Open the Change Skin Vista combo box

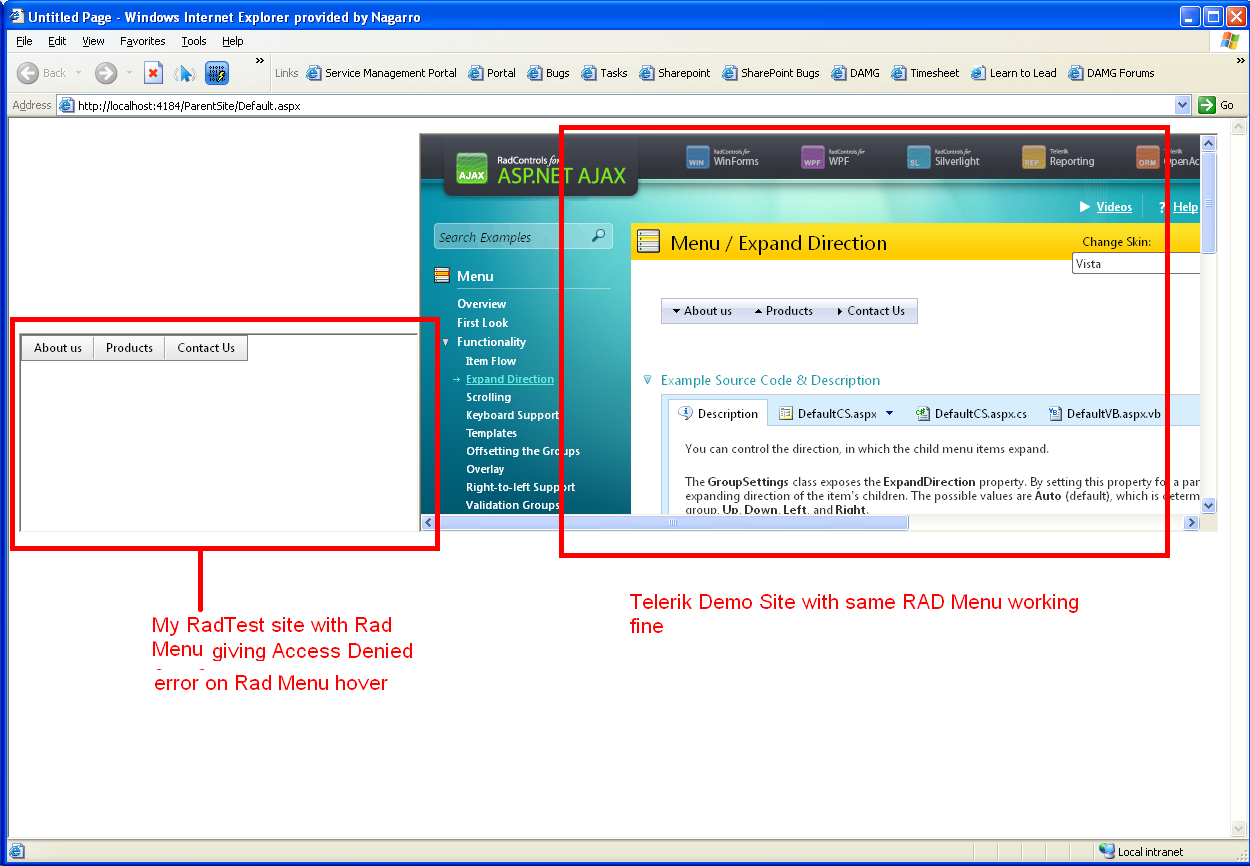(1135, 264)
